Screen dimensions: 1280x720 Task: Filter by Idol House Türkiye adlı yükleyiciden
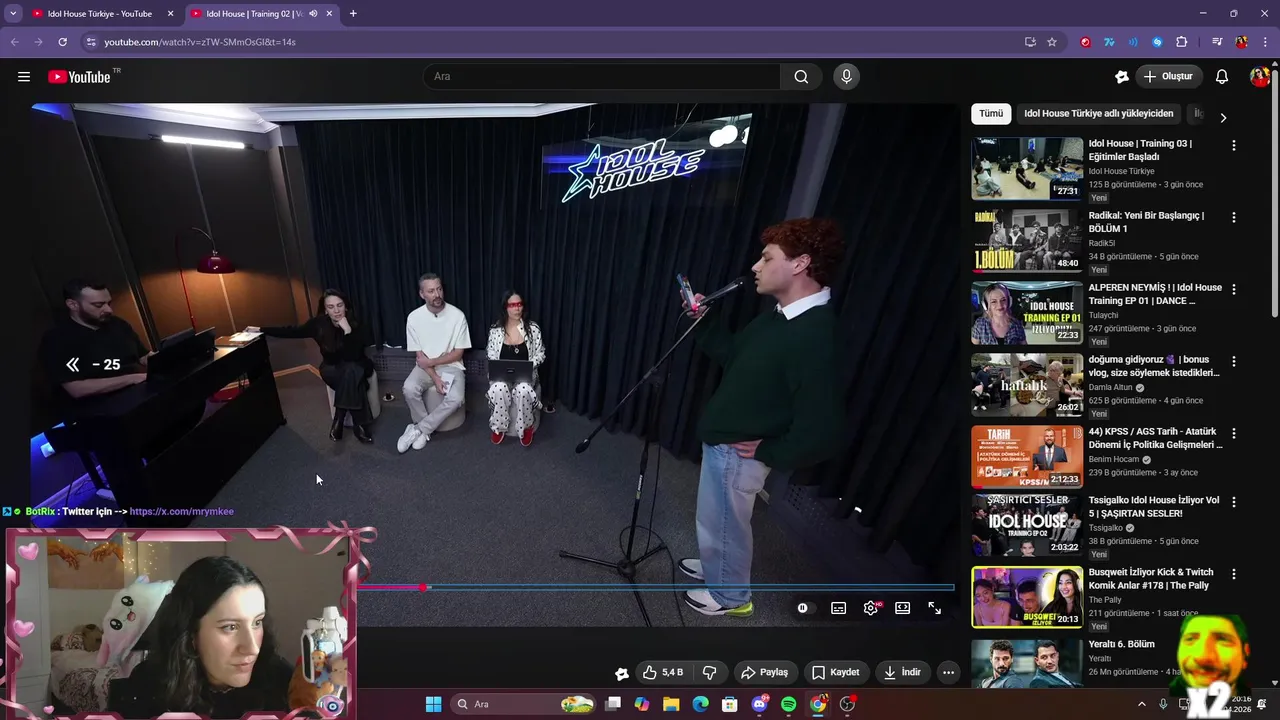pyautogui.click(x=1098, y=114)
